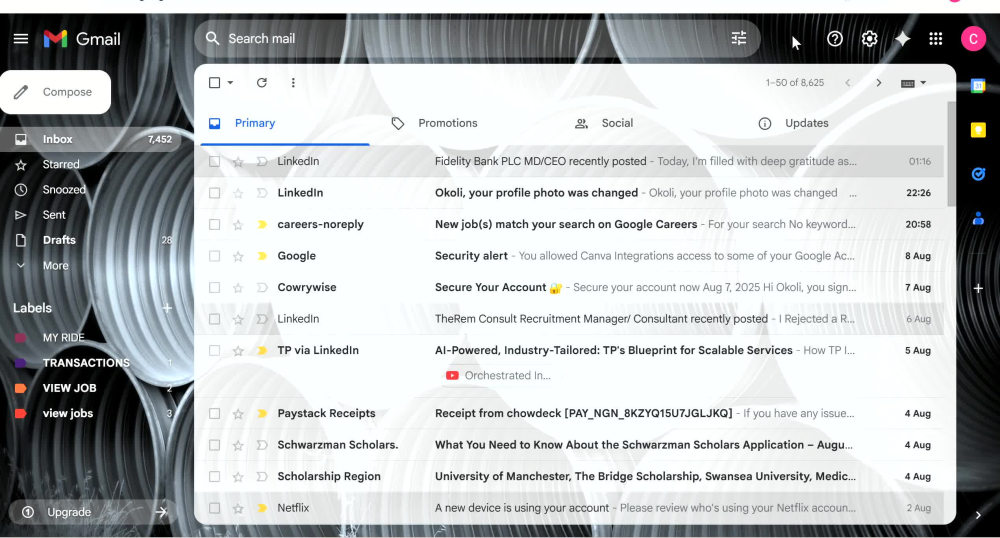
Task: Mark careers-noreply email importance marker
Action: click(x=261, y=224)
